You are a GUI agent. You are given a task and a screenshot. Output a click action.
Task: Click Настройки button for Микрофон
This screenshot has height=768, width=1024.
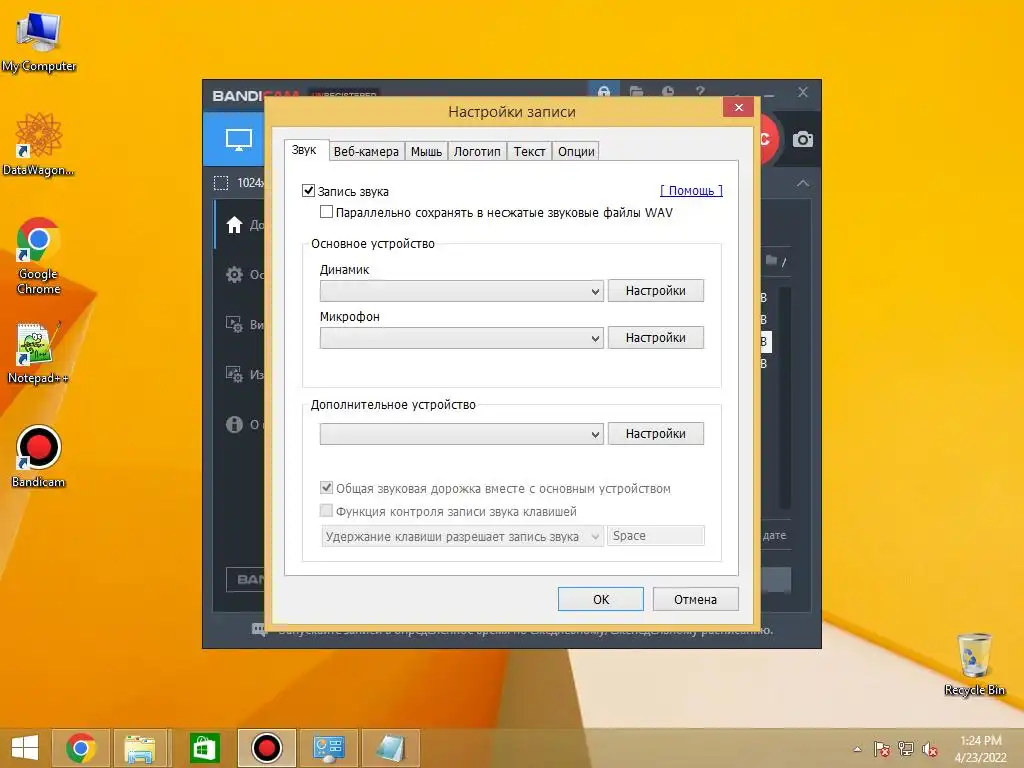click(656, 338)
